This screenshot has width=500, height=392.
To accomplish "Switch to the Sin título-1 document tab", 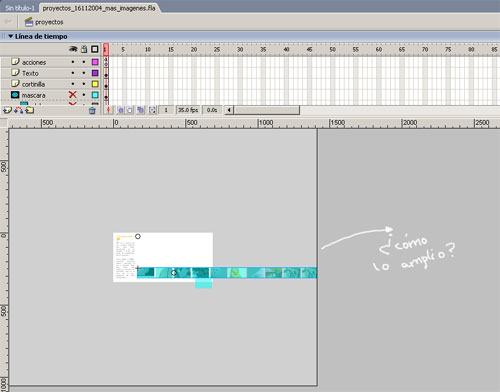I will pyautogui.click(x=20, y=8).
